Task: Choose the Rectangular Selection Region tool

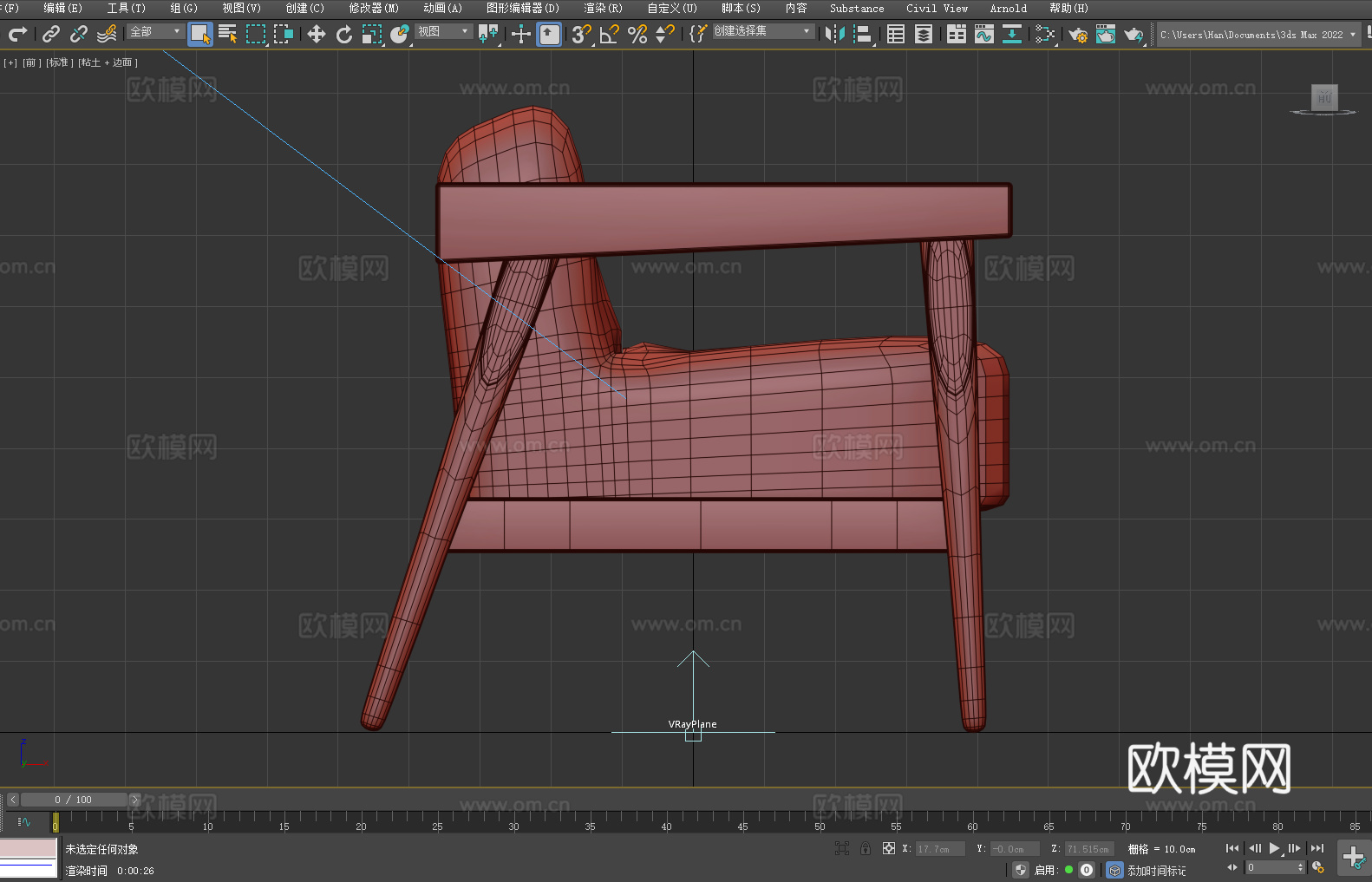Action: coord(256,34)
